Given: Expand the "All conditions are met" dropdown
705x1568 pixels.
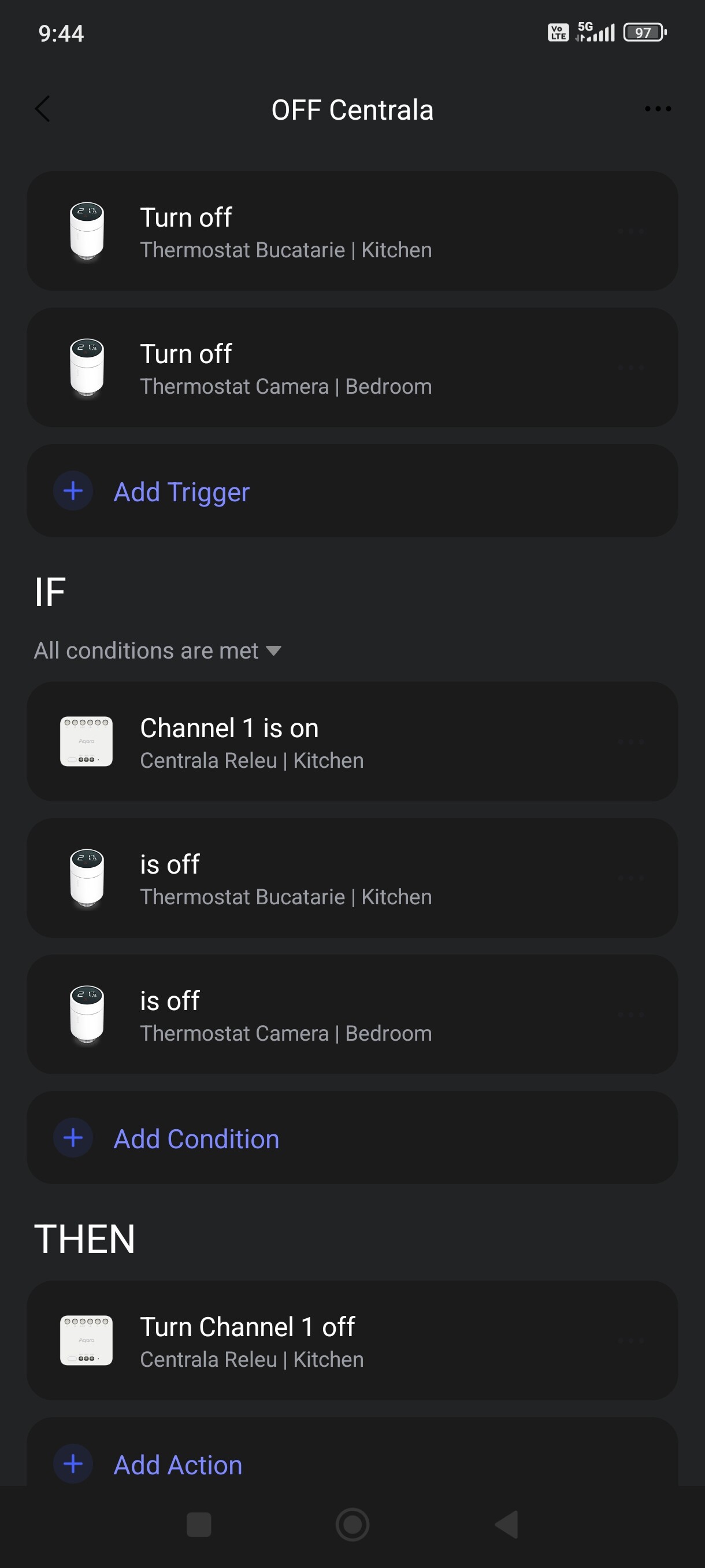Looking at the screenshot, I should 146,650.
